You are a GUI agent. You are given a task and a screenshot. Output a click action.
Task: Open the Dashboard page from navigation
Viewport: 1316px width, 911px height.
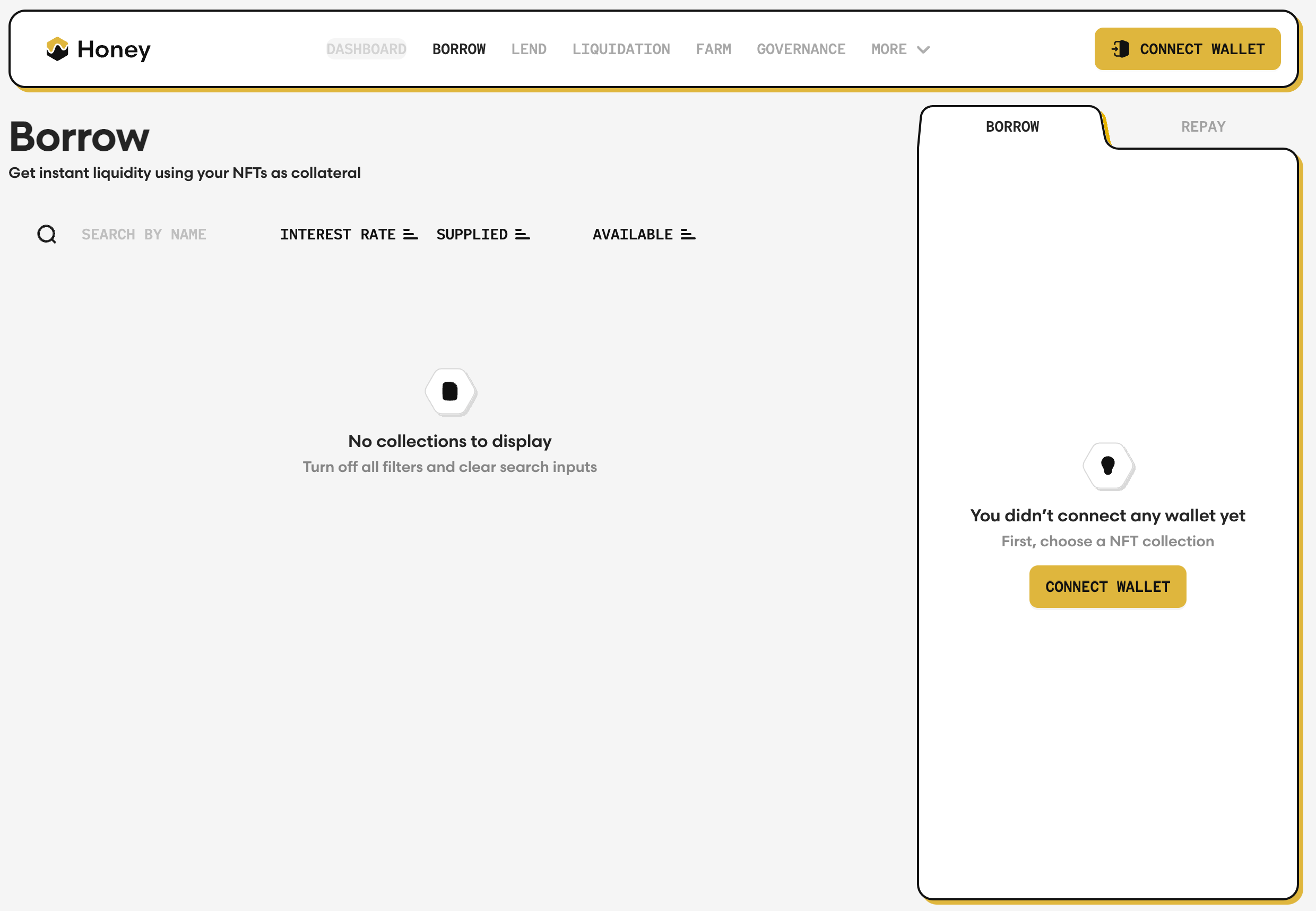pyautogui.click(x=366, y=49)
